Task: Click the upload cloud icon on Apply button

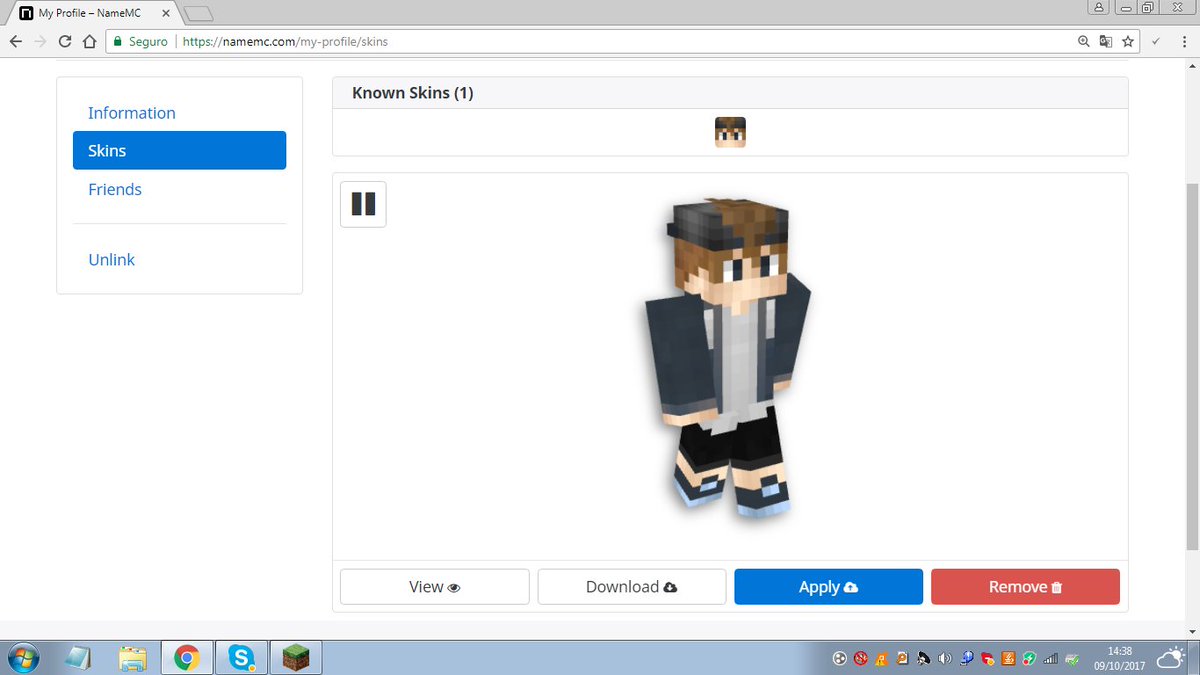Action: coord(852,587)
